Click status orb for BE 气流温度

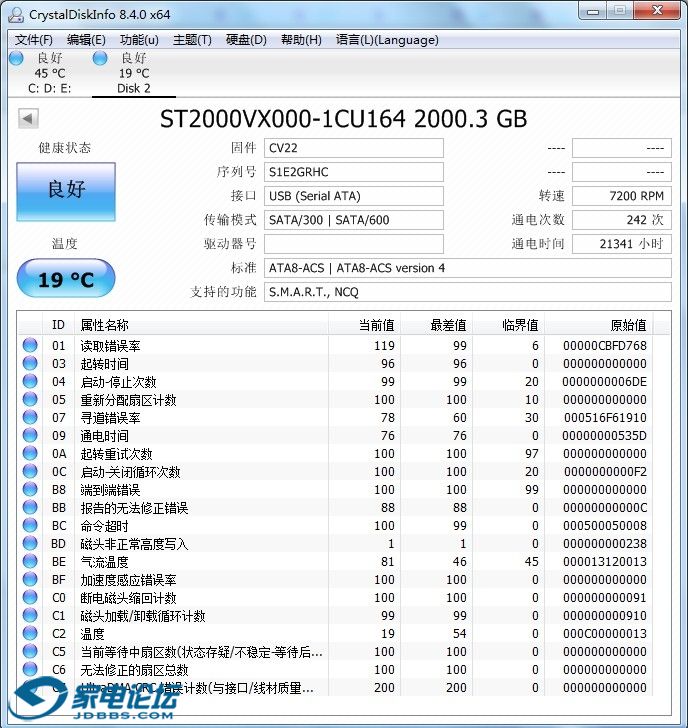[x=30, y=561]
